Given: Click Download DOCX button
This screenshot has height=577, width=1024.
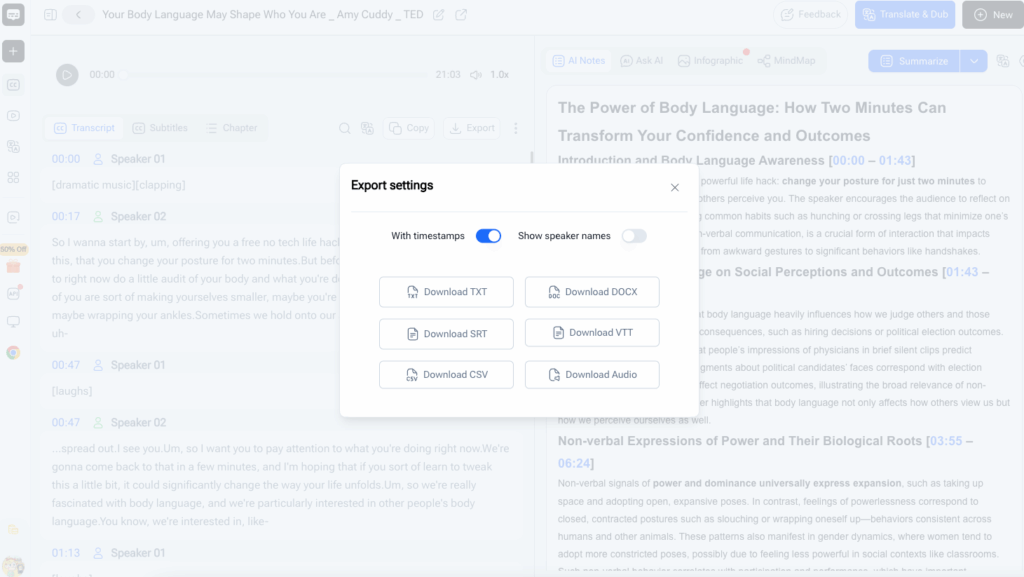Looking at the screenshot, I should click(592, 292).
